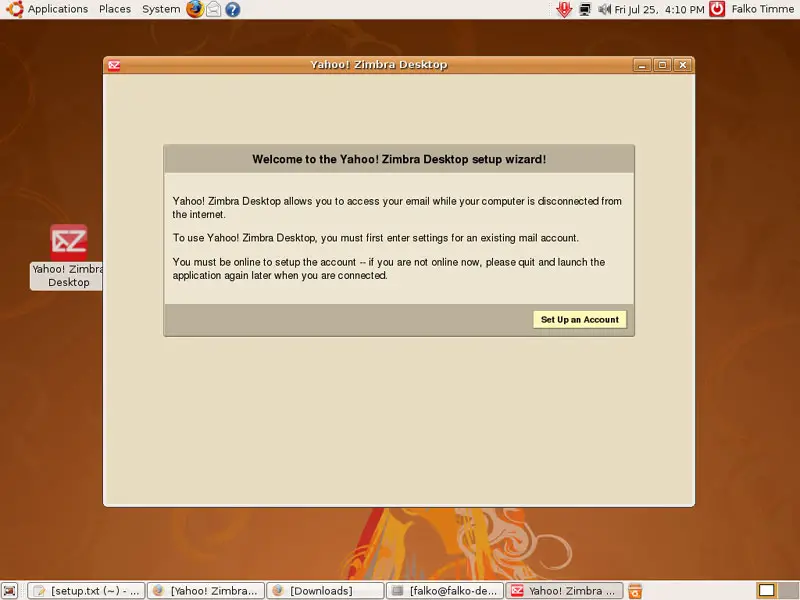
Task: Open the mail envelope launcher in top panel
Action: point(214,9)
